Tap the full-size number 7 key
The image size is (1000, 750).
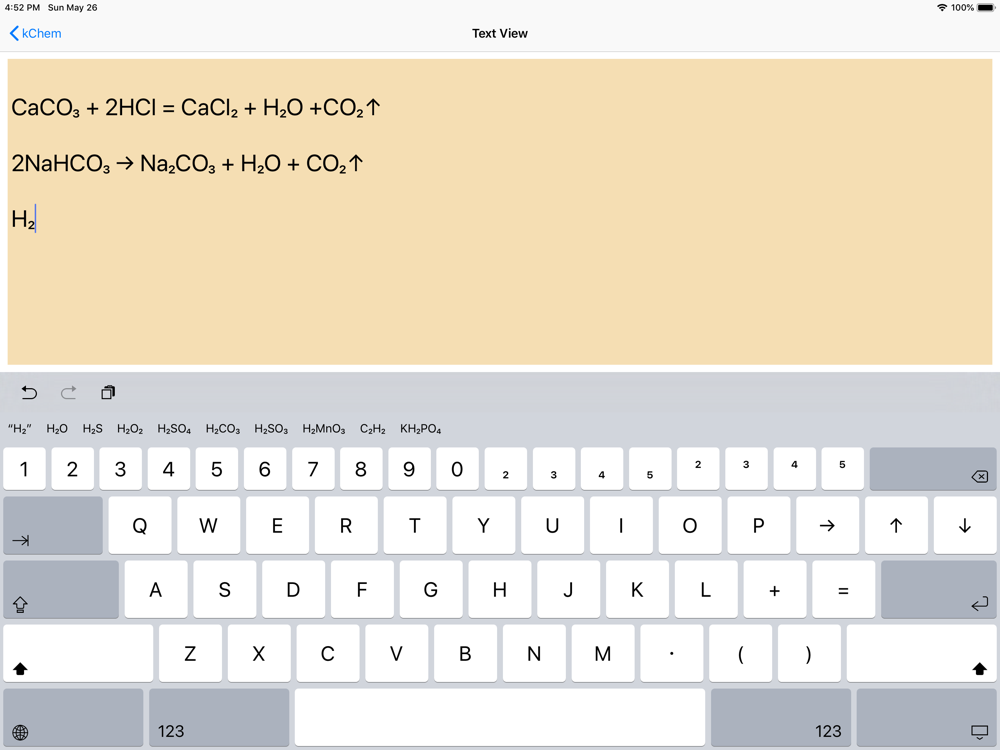(312, 469)
